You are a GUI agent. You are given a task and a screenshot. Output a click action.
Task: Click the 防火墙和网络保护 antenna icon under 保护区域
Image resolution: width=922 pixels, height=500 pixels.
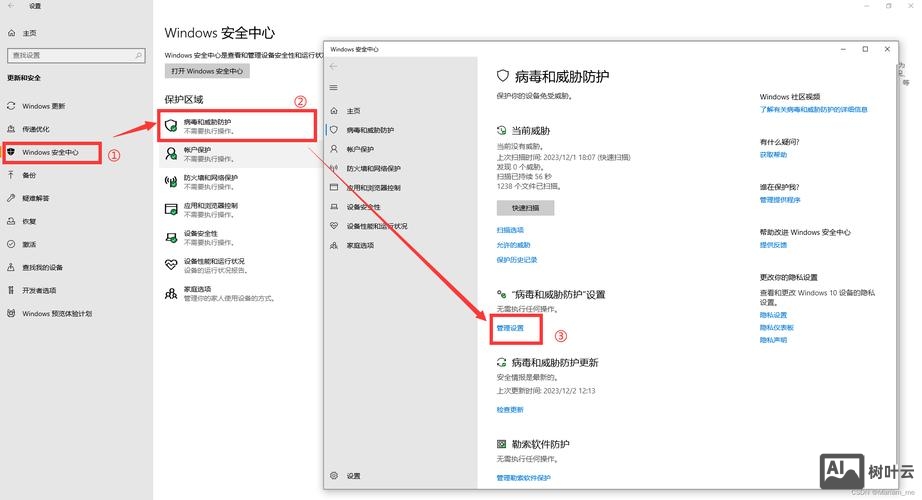coord(171,181)
